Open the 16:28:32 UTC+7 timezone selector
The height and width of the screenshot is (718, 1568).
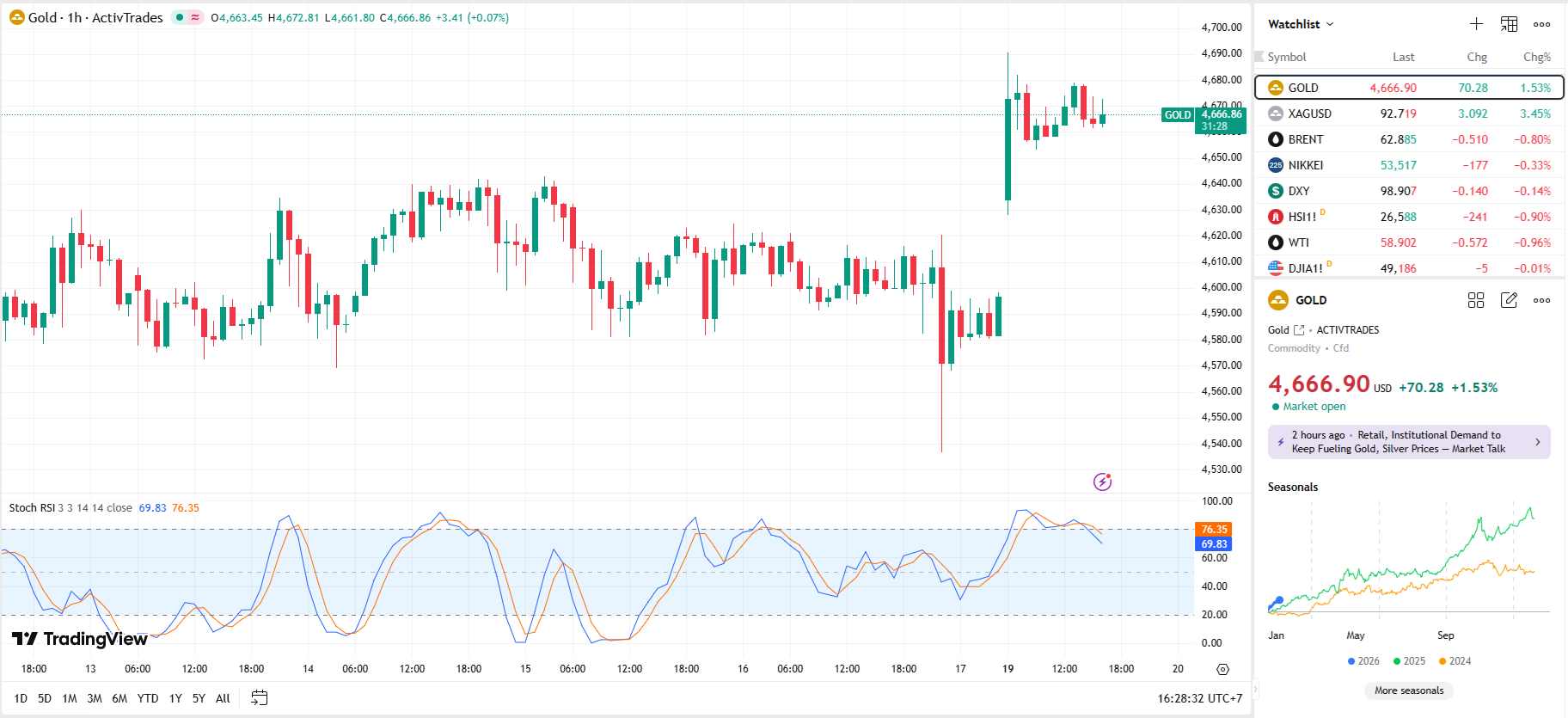[x=1199, y=698]
